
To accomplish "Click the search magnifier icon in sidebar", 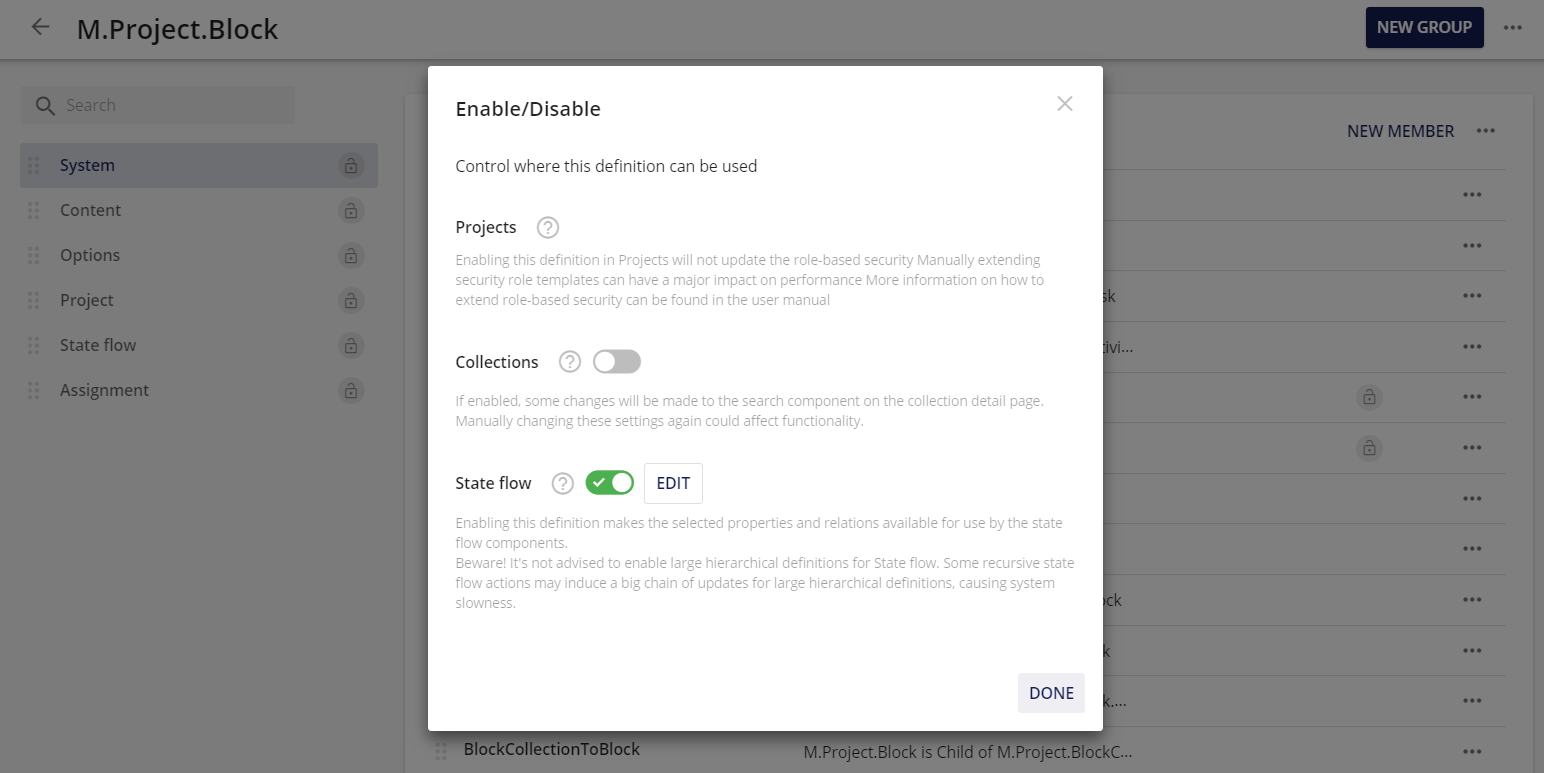I will [x=45, y=104].
